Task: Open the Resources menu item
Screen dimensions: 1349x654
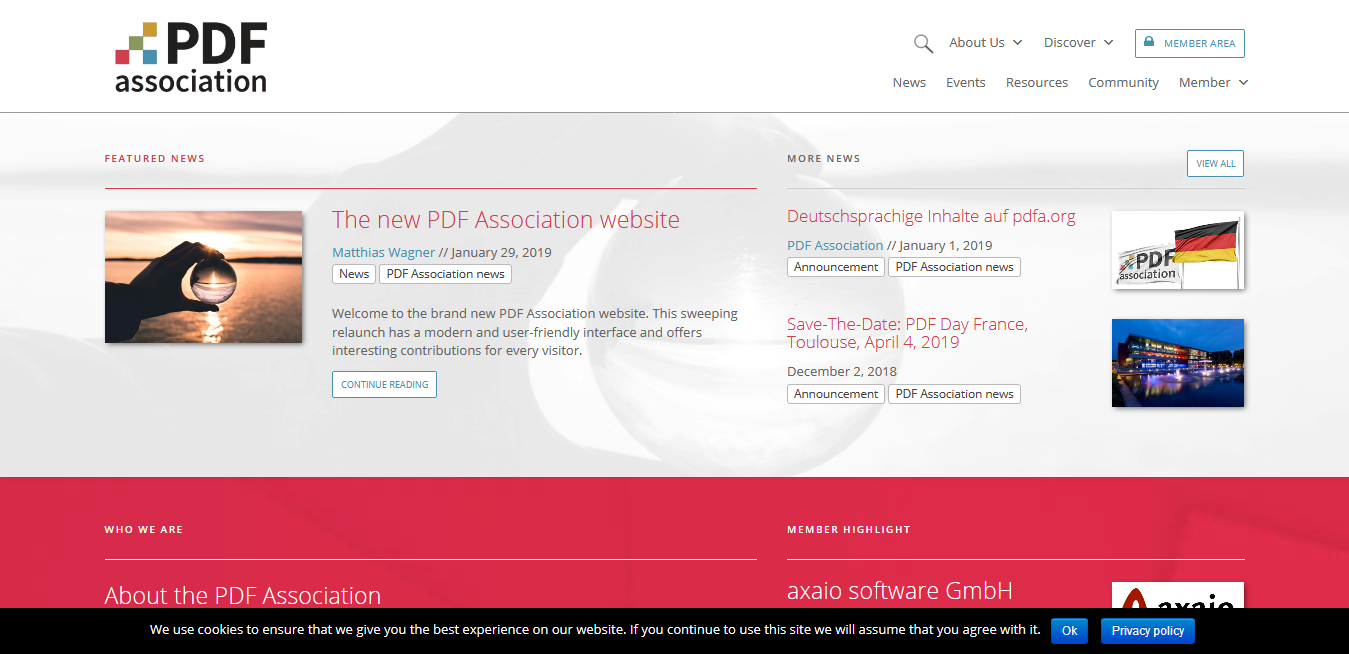Action: (x=1037, y=83)
